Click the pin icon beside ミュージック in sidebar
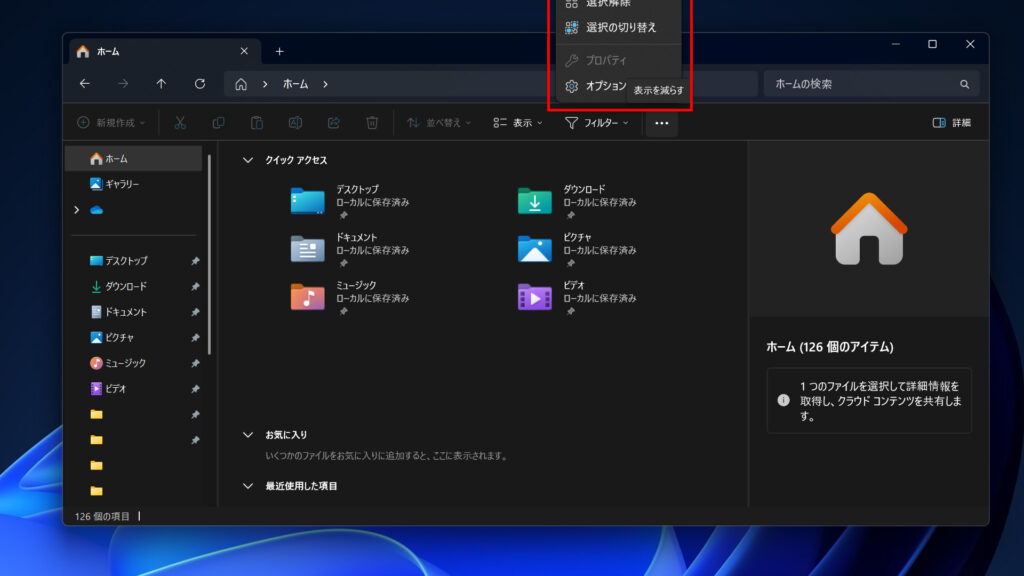 [x=195, y=363]
